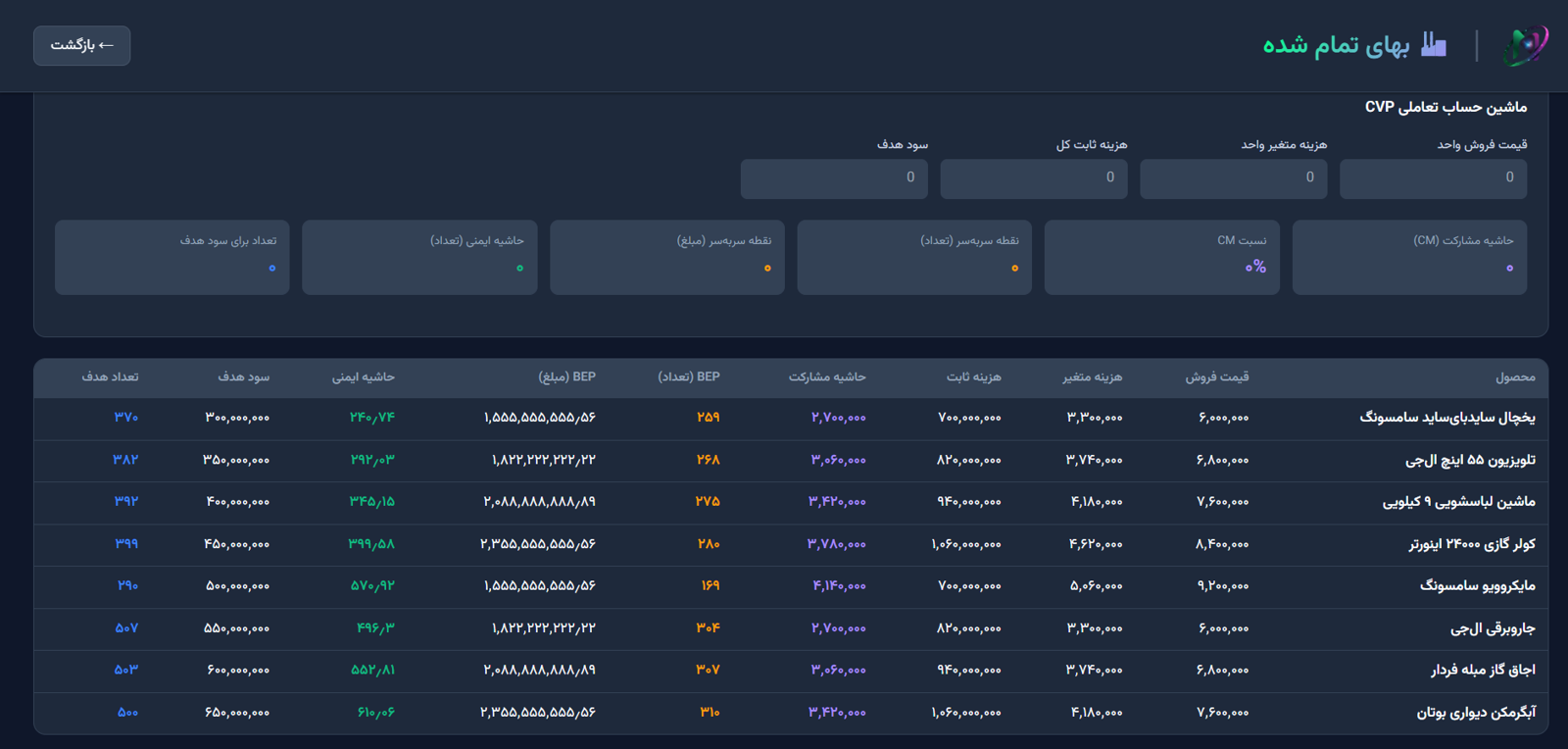Click contribution margin ۴,۱۴۰,۰۰۰ in the microwave row
1568x749 pixels.
(839, 586)
